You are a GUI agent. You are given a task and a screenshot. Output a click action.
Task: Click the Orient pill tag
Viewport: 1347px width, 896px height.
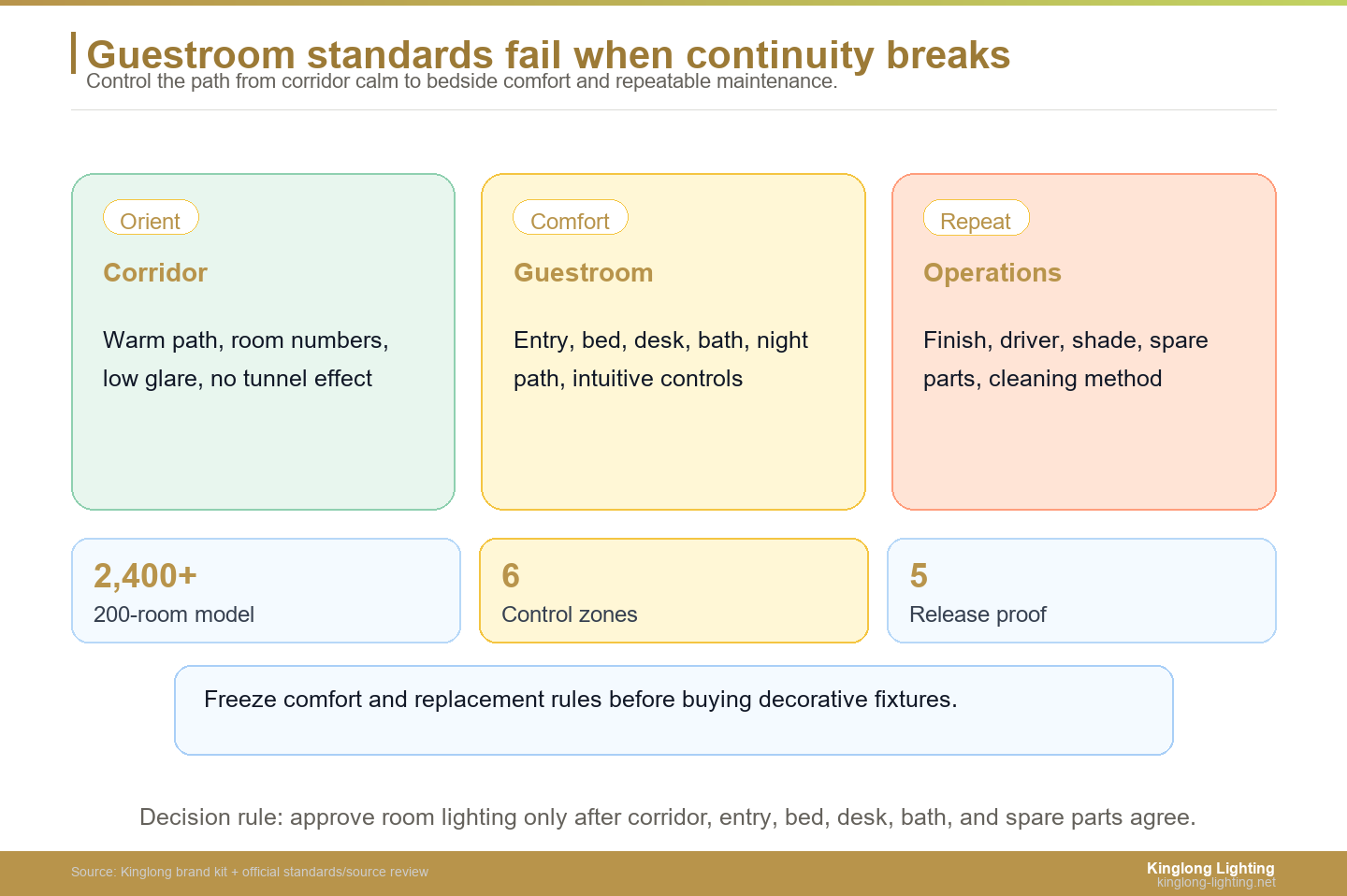tap(151, 218)
